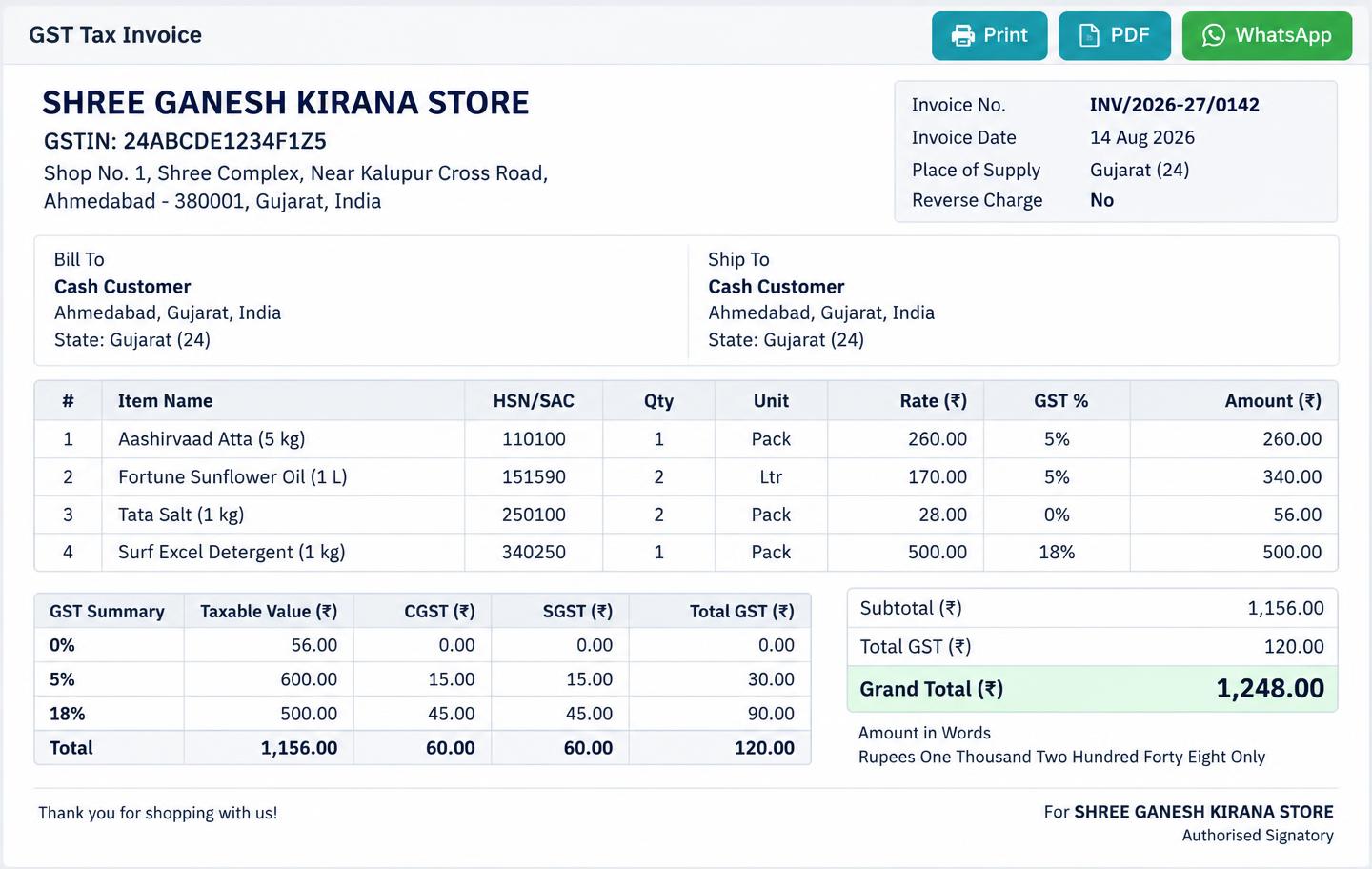This screenshot has height=869, width=1372.
Task: Click HSN code 340250
Action: [x=534, y=552]
